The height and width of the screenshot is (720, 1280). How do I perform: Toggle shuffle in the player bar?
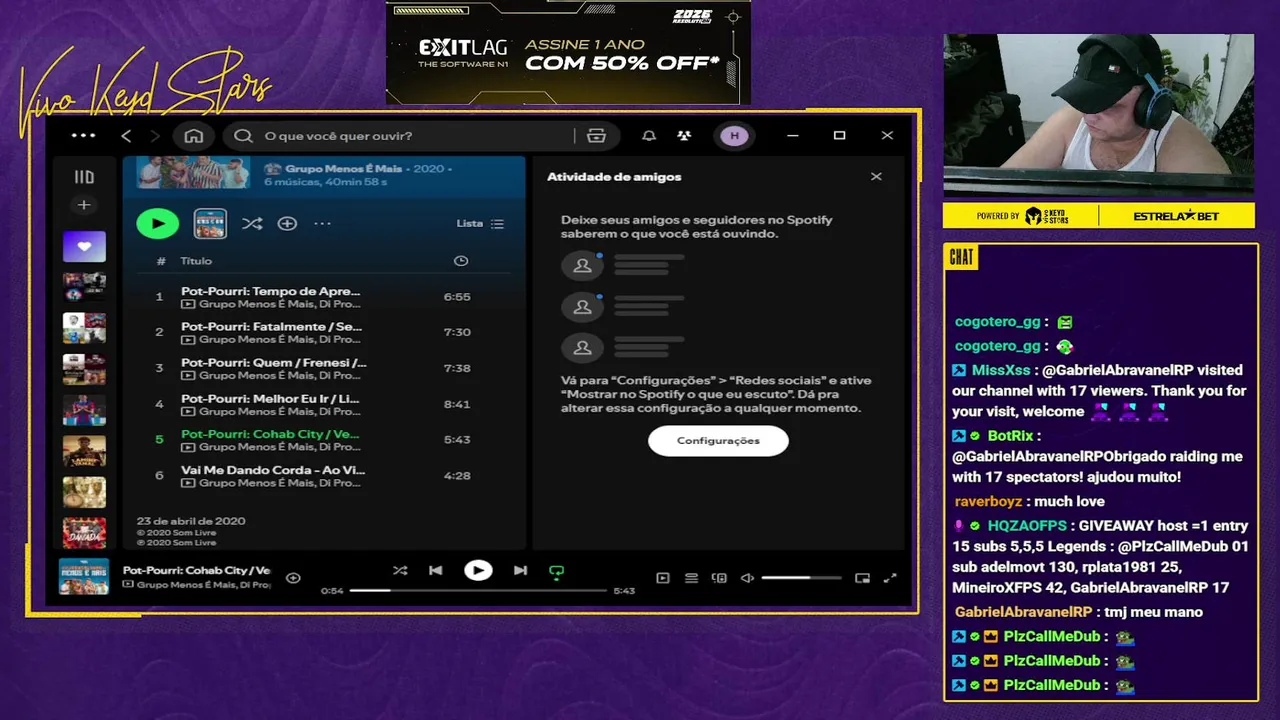click(x=400, y=571)
